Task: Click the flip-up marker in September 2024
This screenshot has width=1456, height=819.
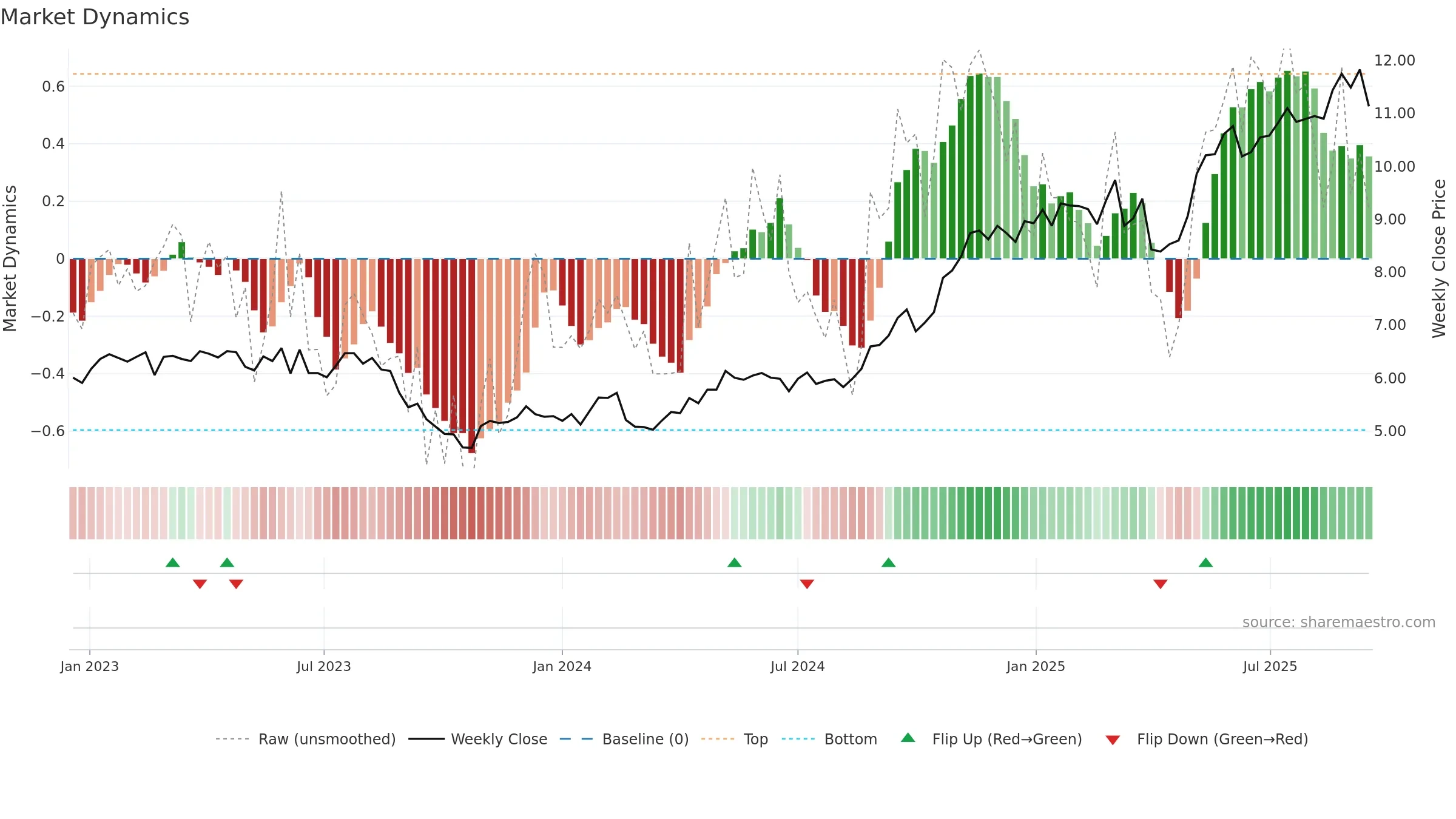Action: (x=889, y=562)
